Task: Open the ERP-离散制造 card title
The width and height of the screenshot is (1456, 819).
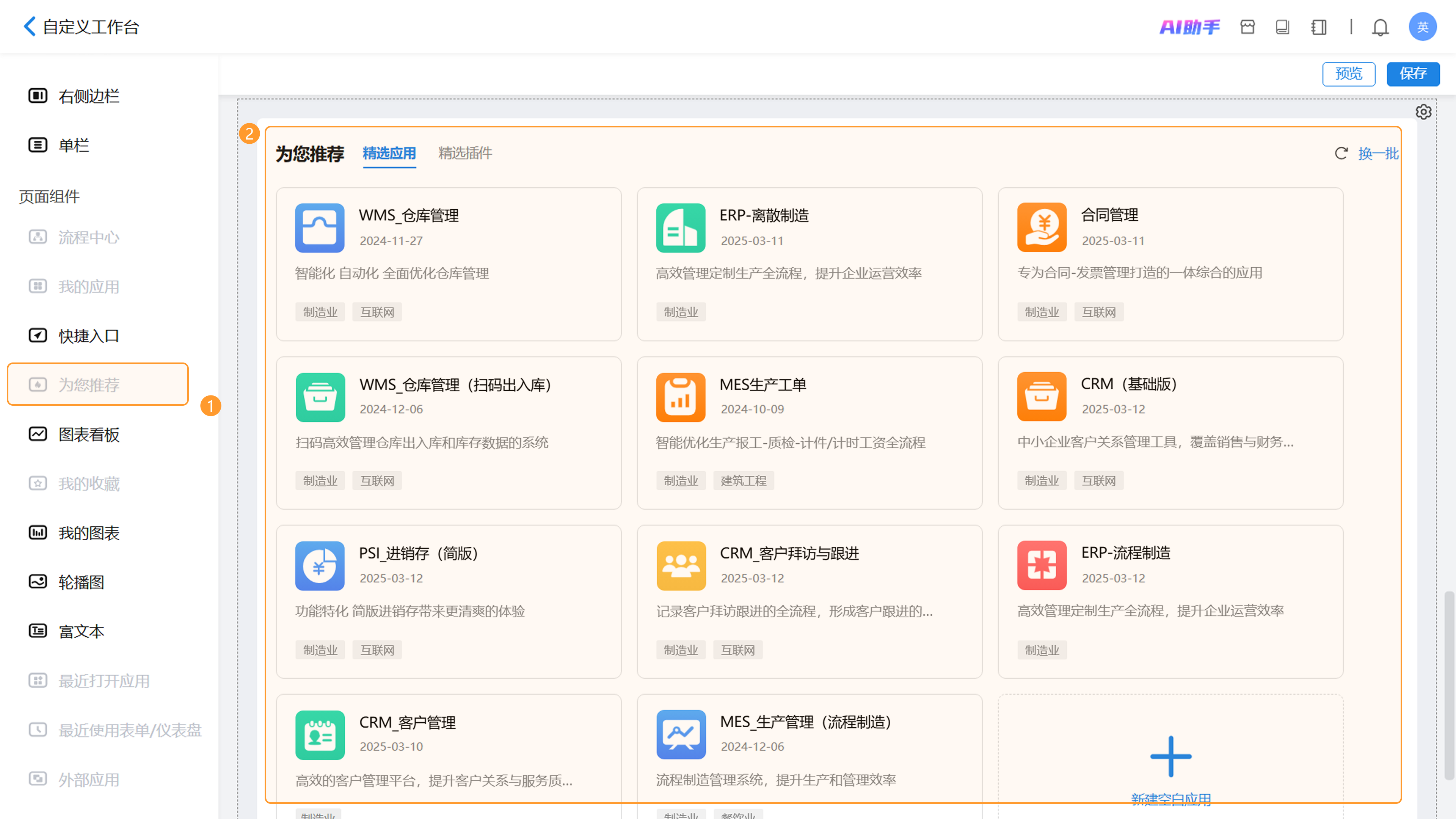Action: point(764,215)
